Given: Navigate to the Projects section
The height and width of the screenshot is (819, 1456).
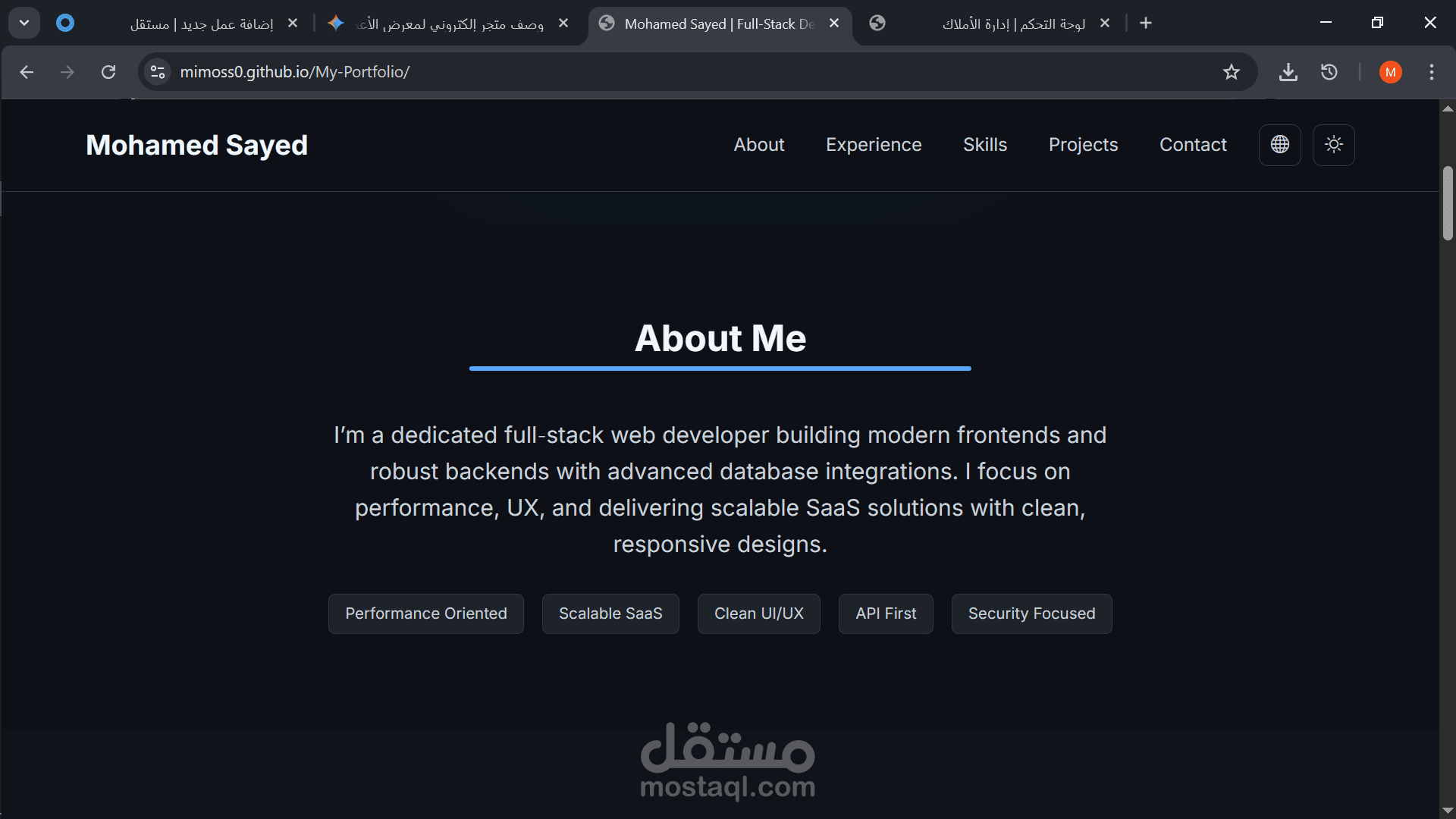Looking at the screenshot, I should pyautogui.click(x=1083, y=145).
